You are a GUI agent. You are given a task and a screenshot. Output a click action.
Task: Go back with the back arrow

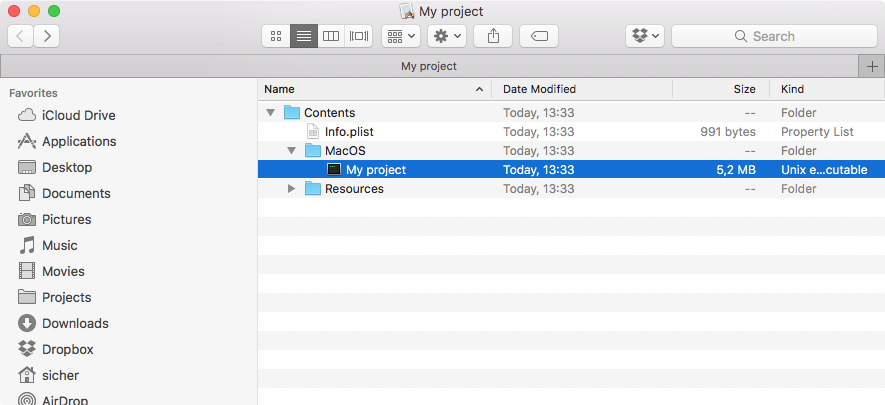[x=21, y=36]
